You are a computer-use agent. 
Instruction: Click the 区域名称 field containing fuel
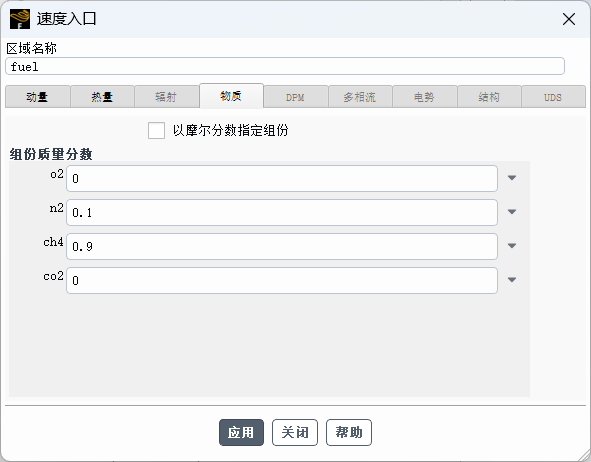point(285,66)
